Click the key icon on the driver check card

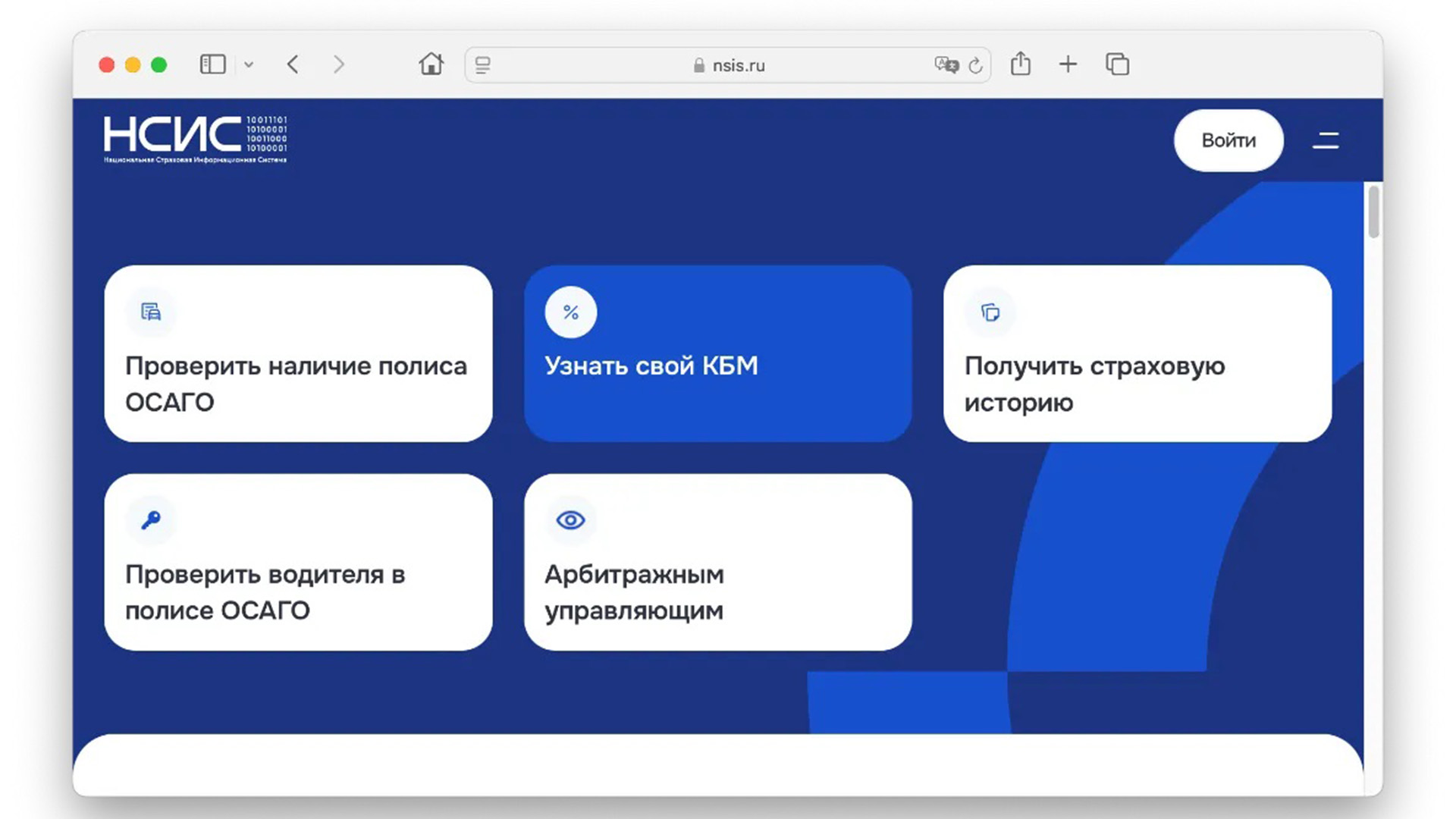click(151, 520)
